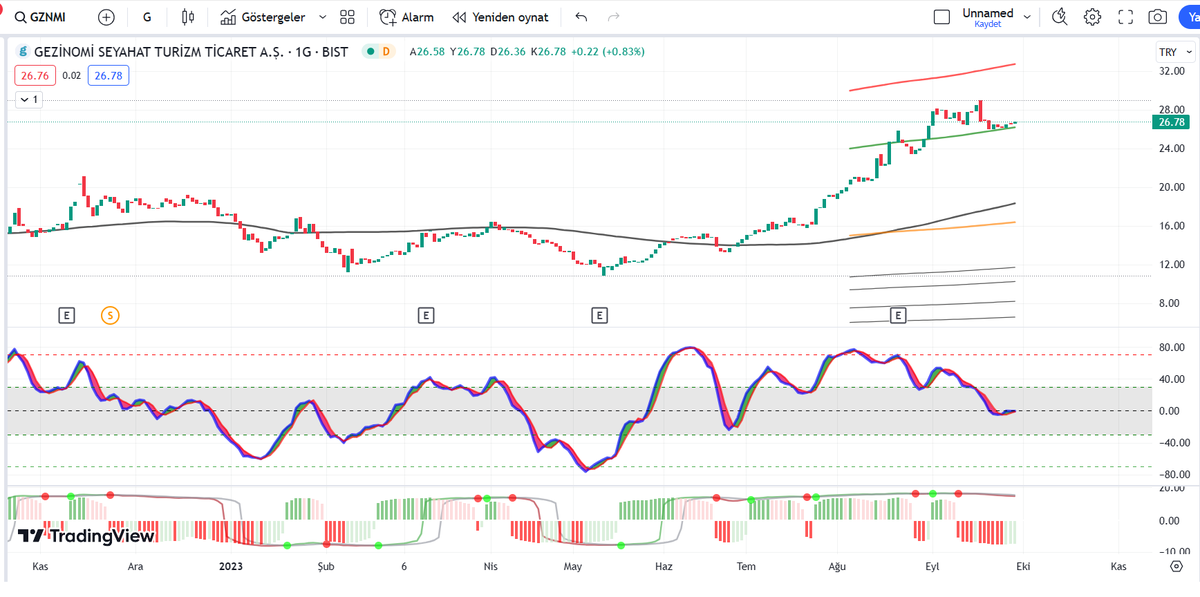Toggle the market status green dot
Screen dimensions: 1200x597
[x=371, y=52]
